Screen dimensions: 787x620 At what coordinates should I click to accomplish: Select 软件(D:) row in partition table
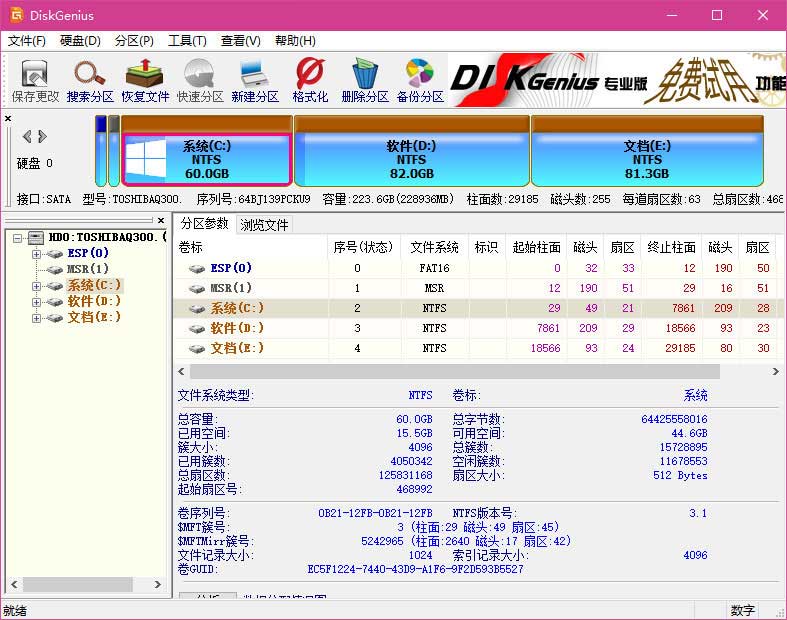point(476,328)
